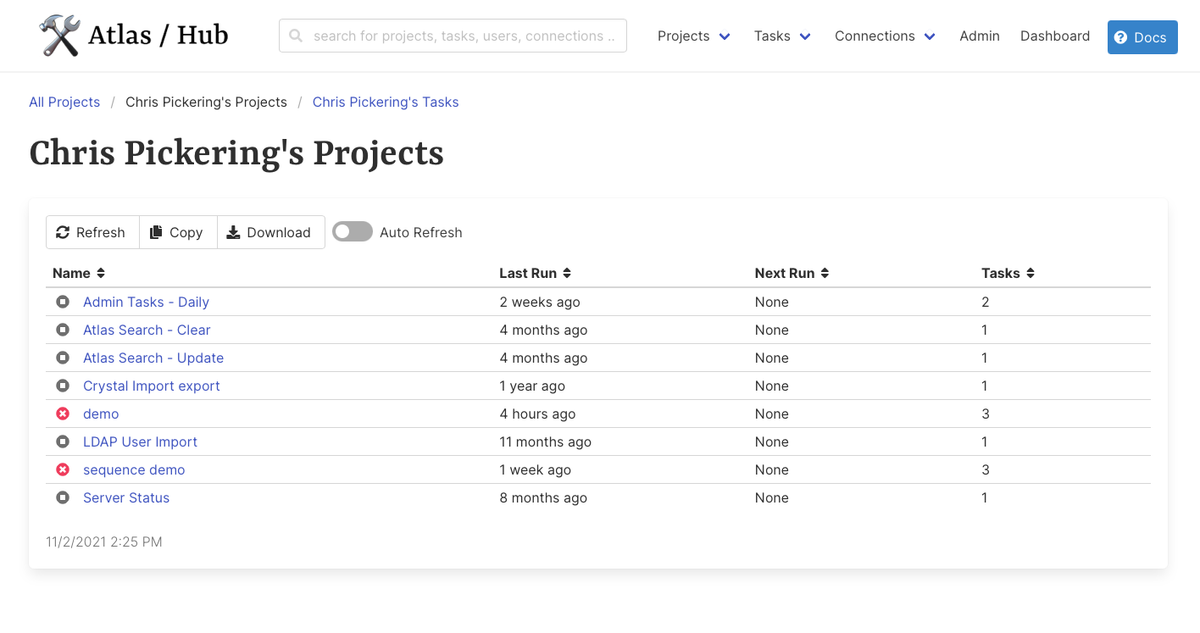Click the Atlas Hub wrench logo icon
This screenshot has height=633, width=1200.
pos(60,33)
